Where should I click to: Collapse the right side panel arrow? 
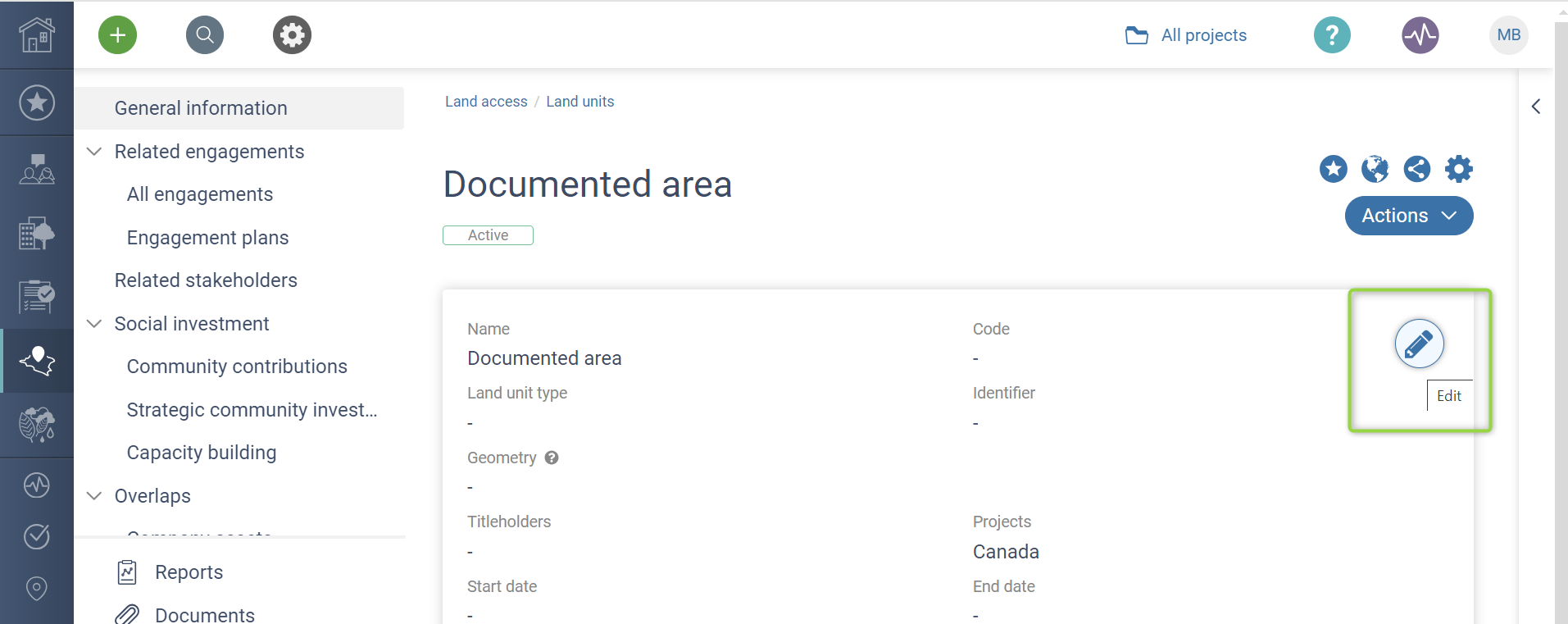tap(1536, 107)
